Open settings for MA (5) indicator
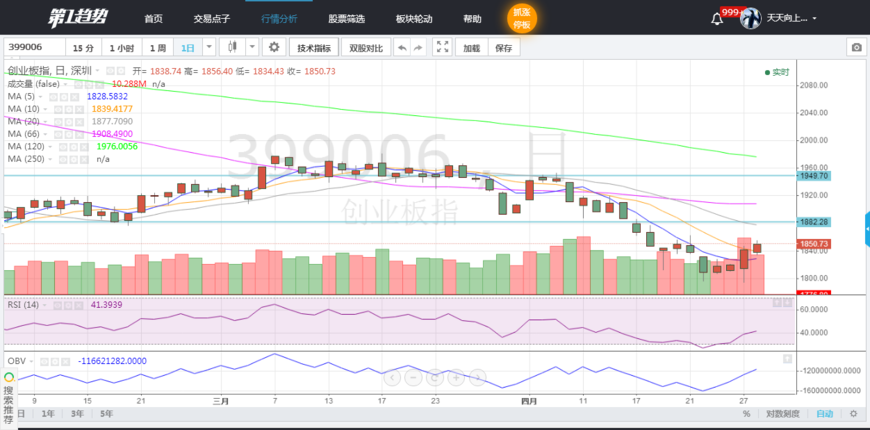870x430 pixels. pos(64,97)
